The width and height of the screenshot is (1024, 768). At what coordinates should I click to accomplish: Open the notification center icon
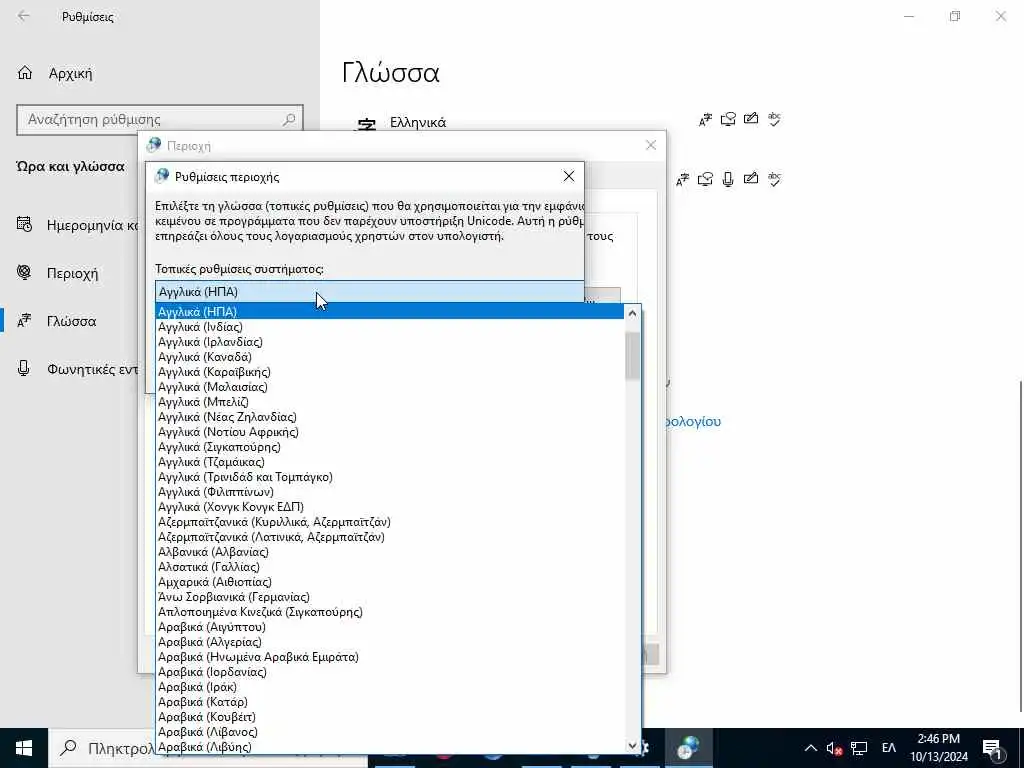click(993, 748)
